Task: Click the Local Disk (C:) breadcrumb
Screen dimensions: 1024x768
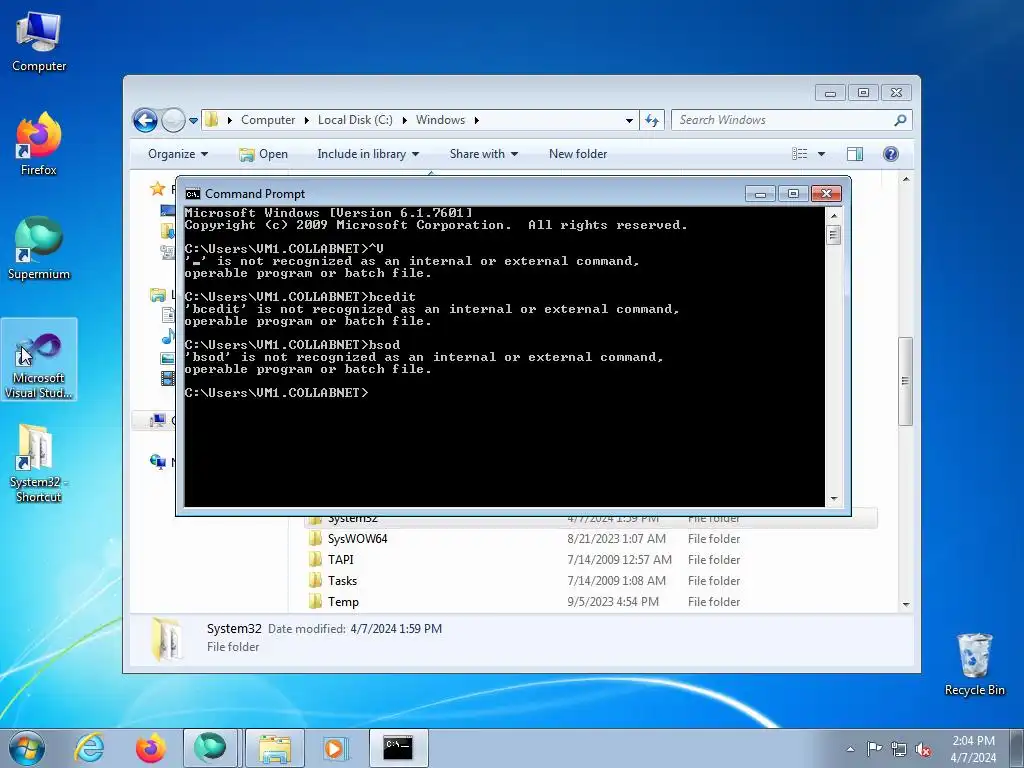Action: (x=355, y=120)
